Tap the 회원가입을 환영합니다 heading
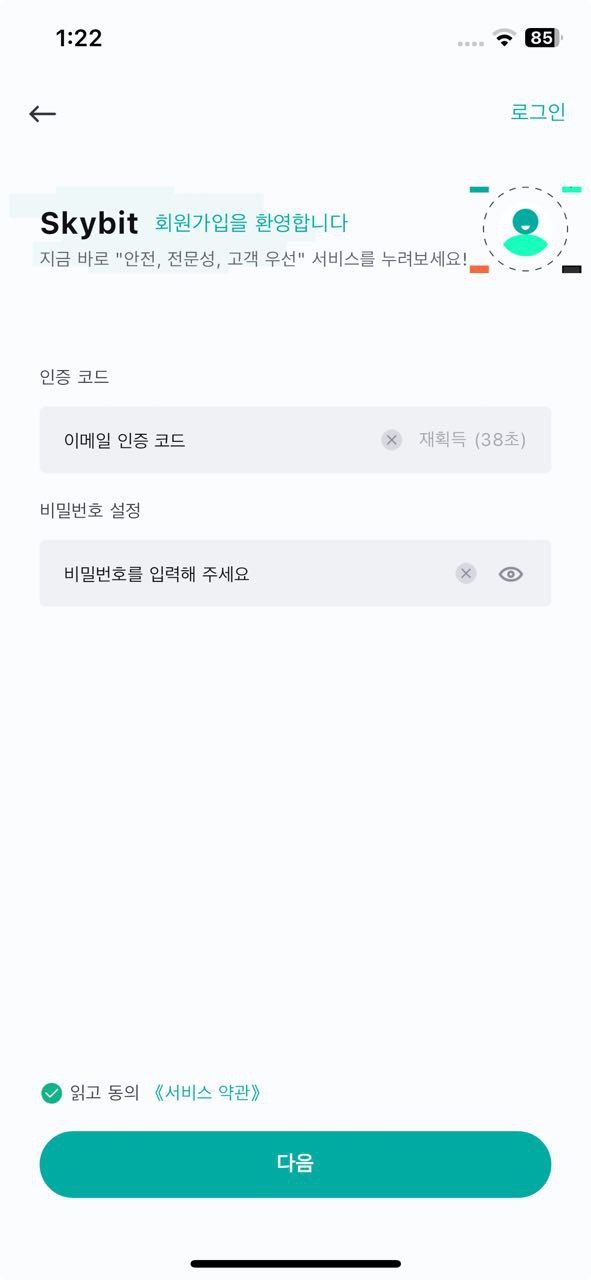Viewport: 591px width, 1280px height. coord(251,223)
